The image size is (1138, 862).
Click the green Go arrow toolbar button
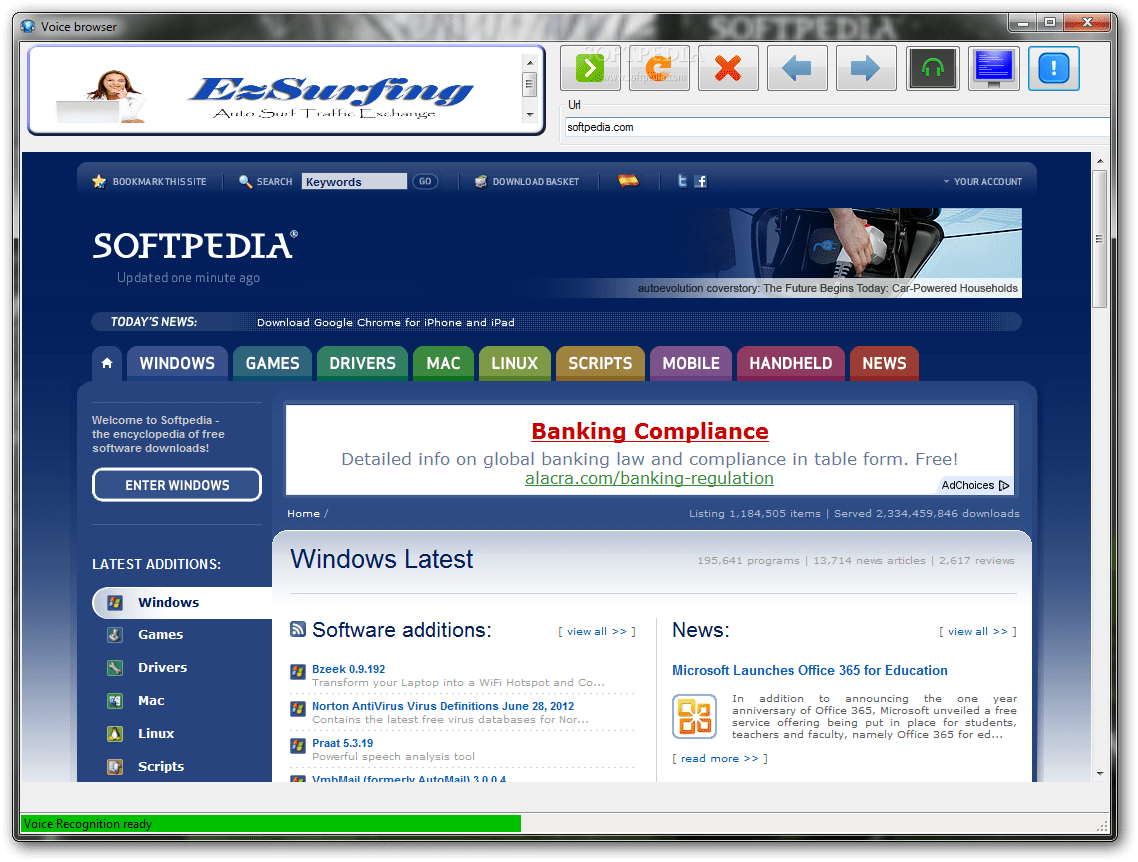point(590,68)
